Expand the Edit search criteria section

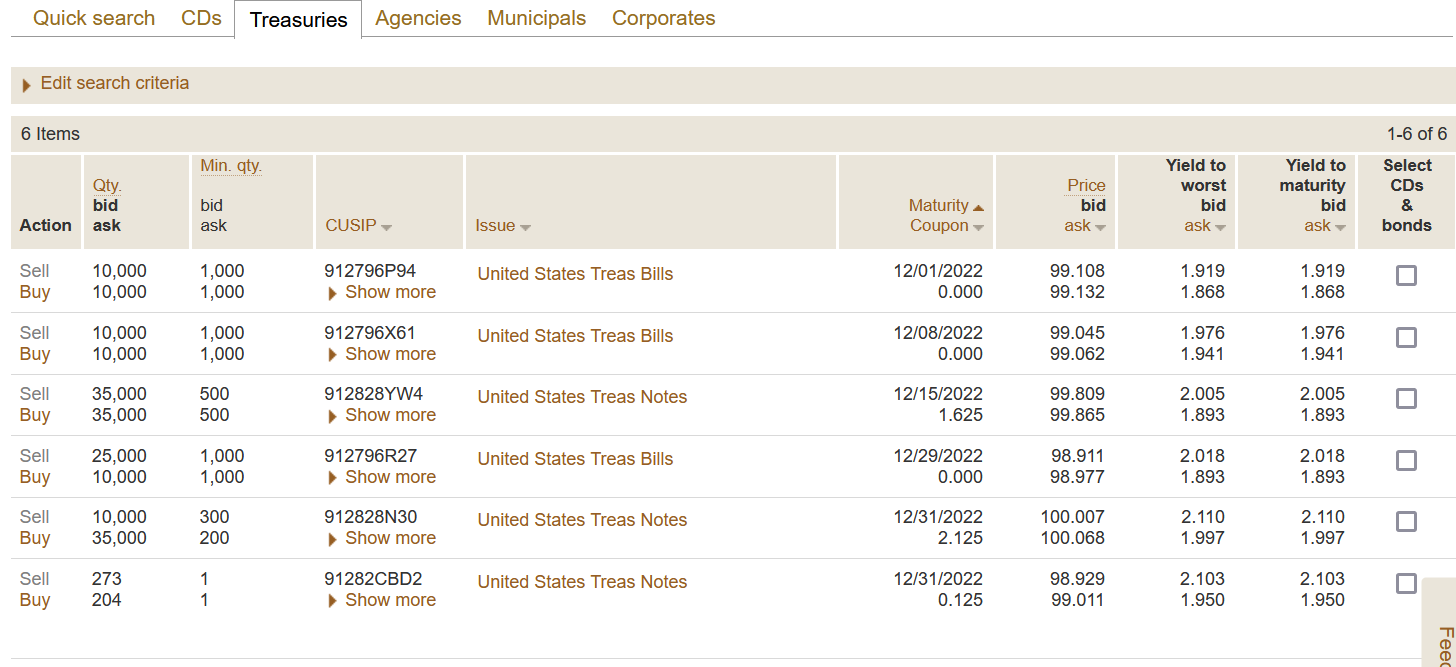click(114, 84)
